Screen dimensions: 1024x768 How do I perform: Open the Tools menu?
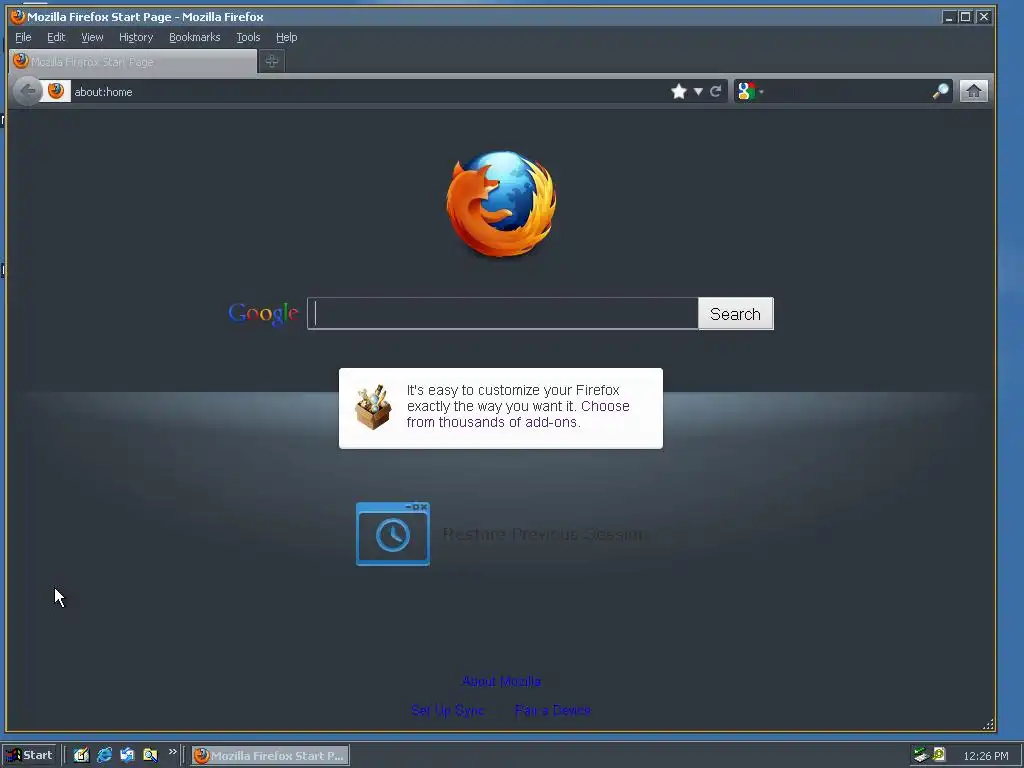point(248,37)
